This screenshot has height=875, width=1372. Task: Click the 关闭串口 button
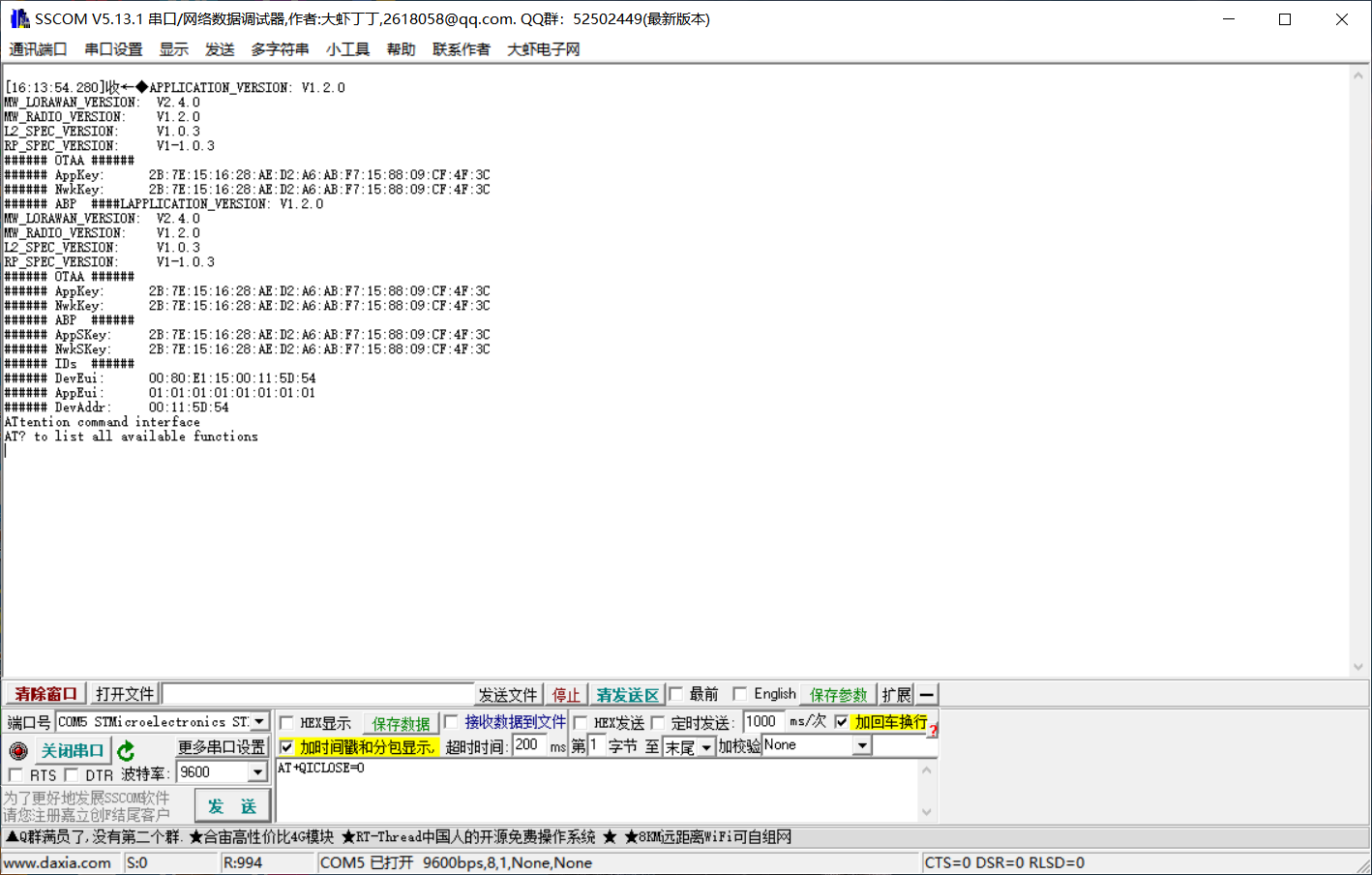(x=72, y=751)
